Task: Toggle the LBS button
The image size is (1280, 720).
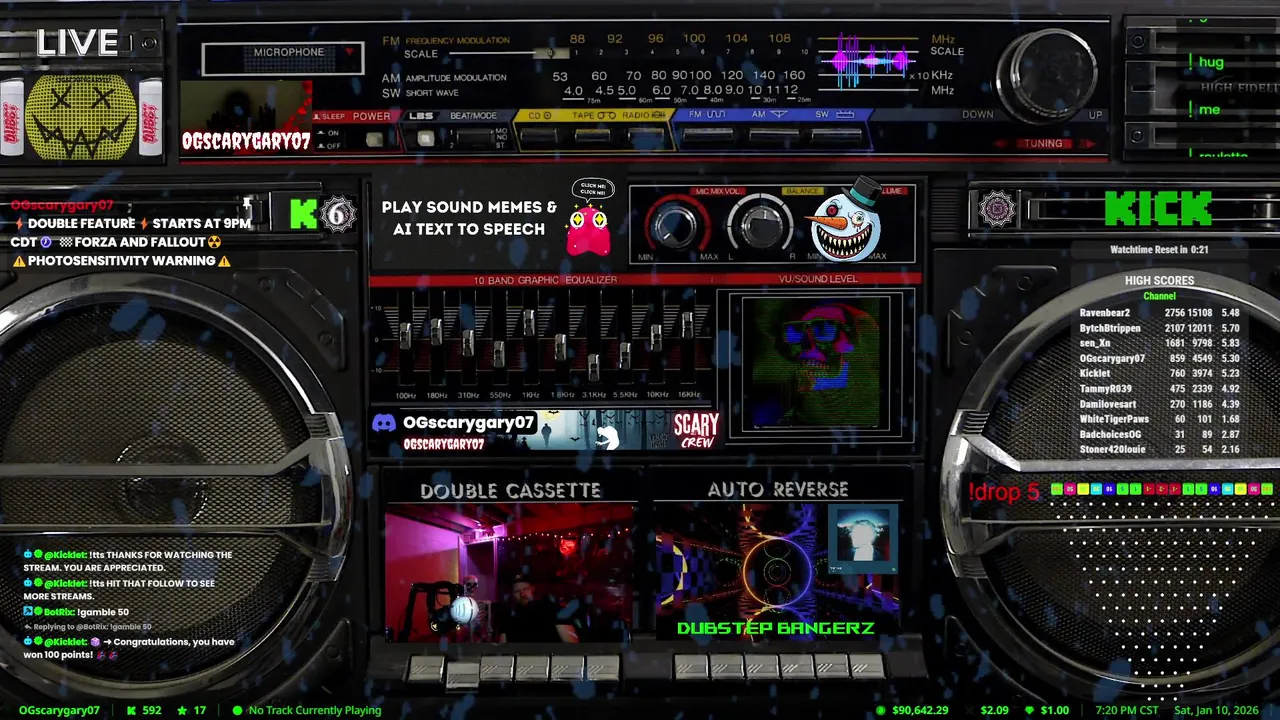Action: click(x=425, y=139)
